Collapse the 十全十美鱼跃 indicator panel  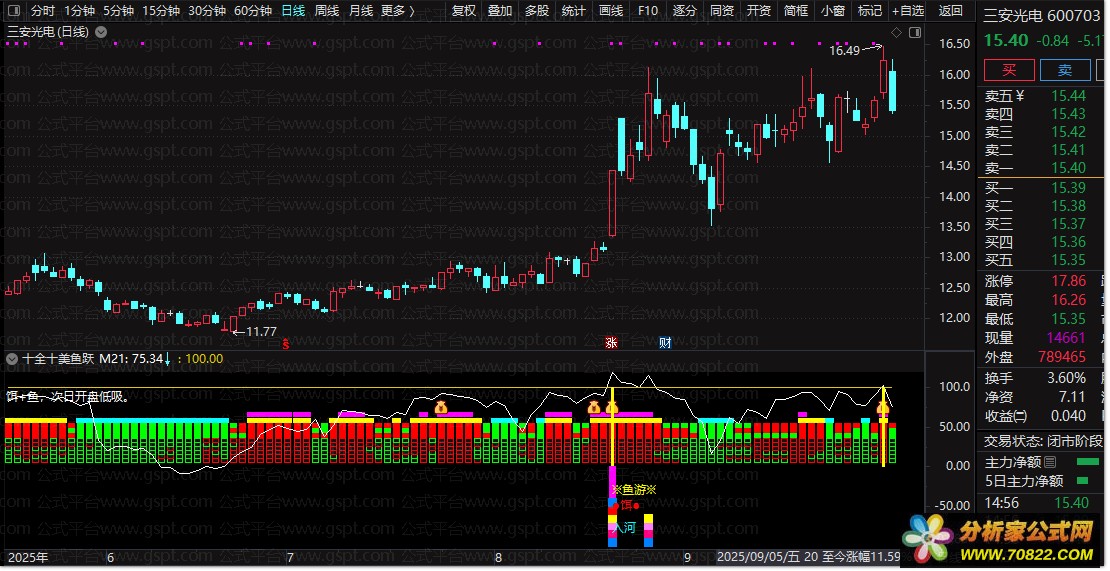pyautogui.click(x=11, y=358)
